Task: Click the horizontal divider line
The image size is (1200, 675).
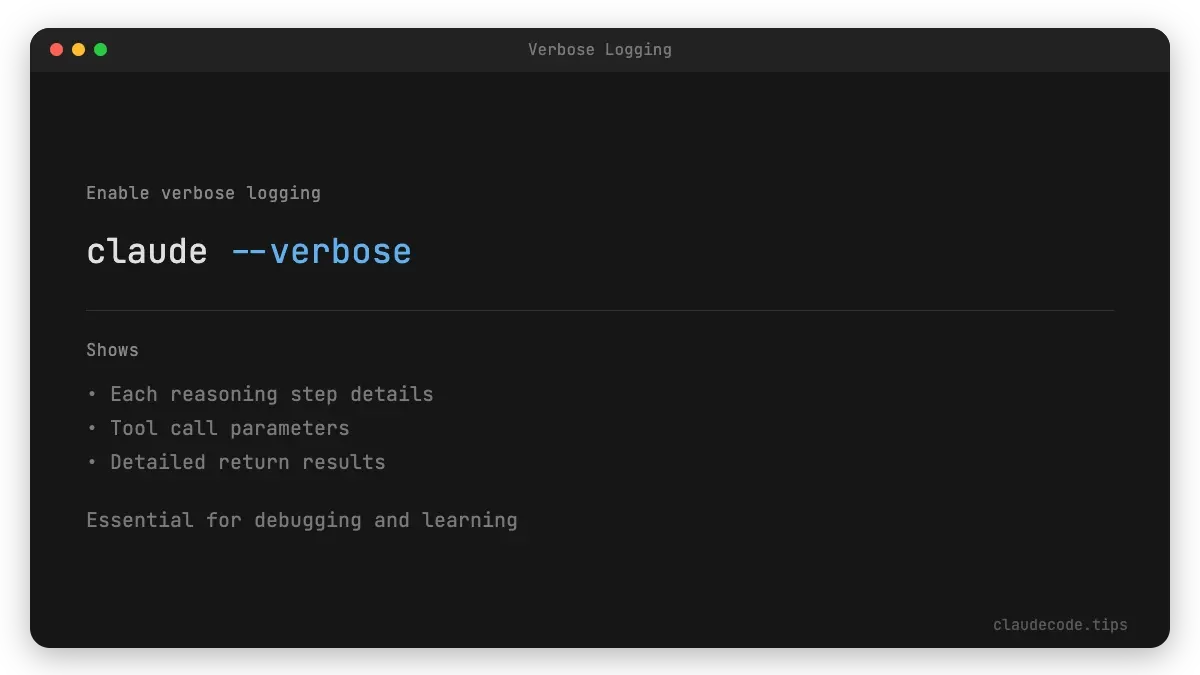Action: click(600, 308)
